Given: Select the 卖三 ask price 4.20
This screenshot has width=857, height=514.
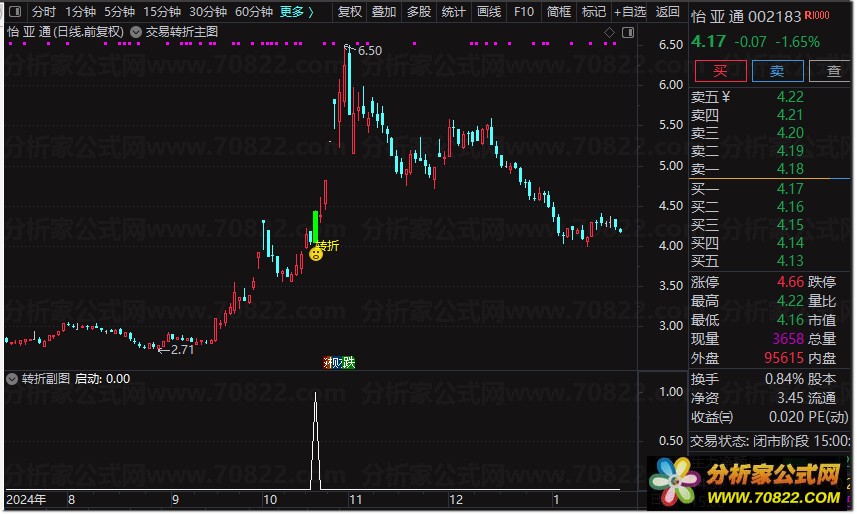Looking at the screenshot, I should click(x=790, y=133).
